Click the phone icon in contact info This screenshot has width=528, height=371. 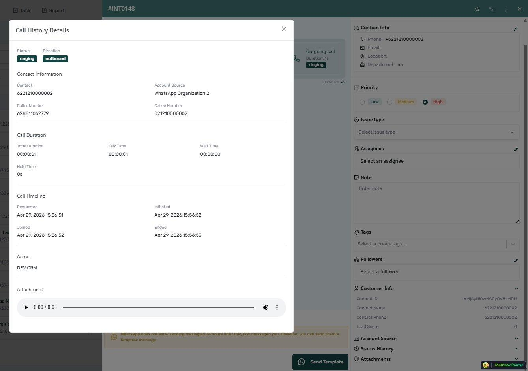click(x=362, y=39)
